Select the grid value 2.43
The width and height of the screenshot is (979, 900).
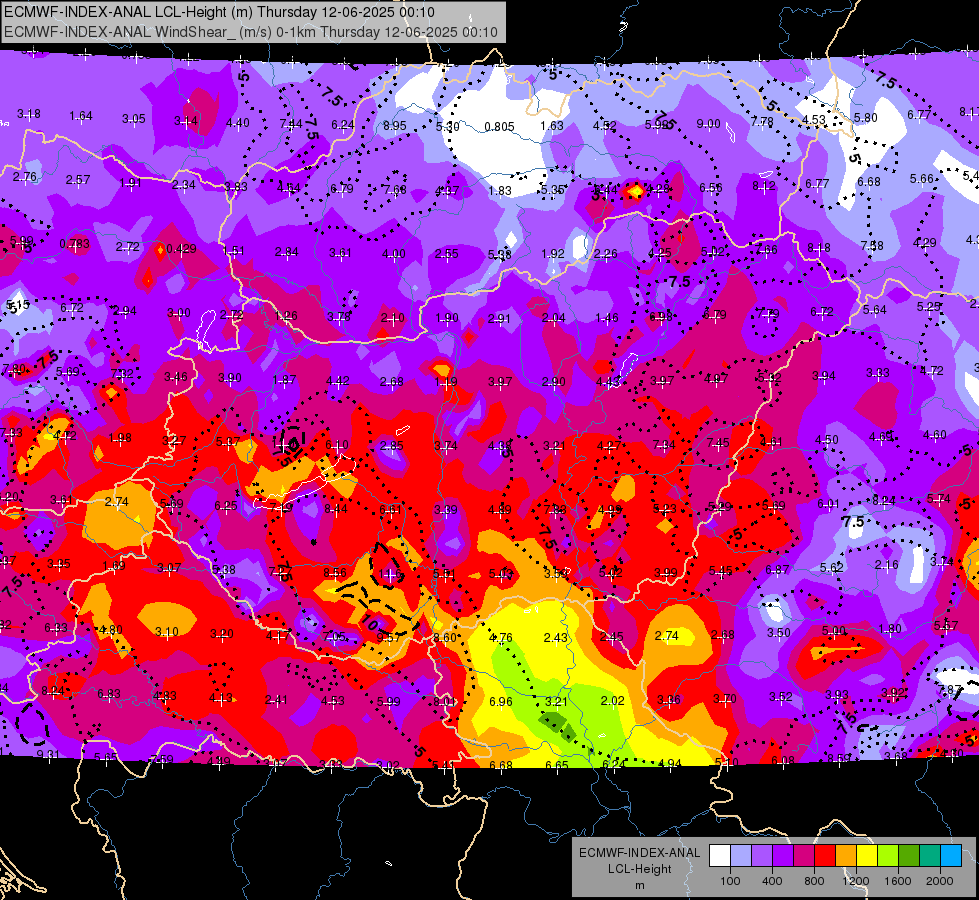(x=556, y=637)
